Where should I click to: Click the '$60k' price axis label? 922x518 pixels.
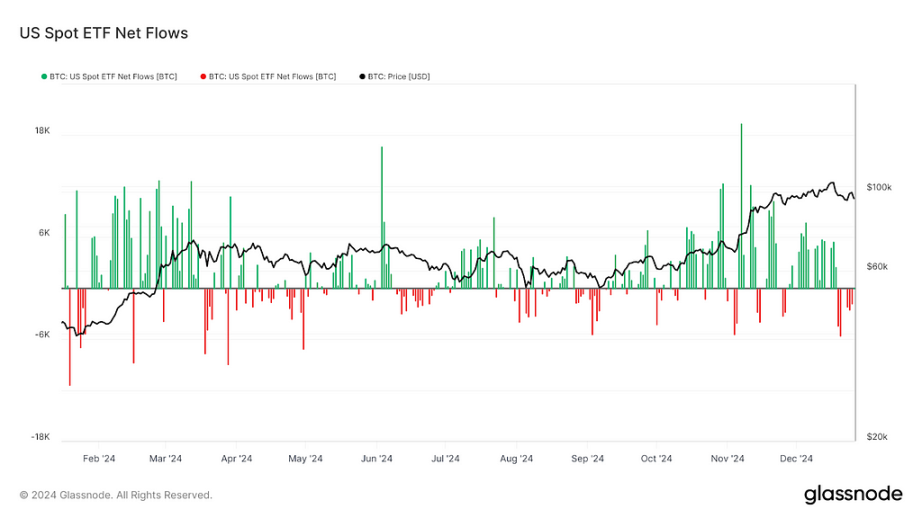(x=877, y=266)
